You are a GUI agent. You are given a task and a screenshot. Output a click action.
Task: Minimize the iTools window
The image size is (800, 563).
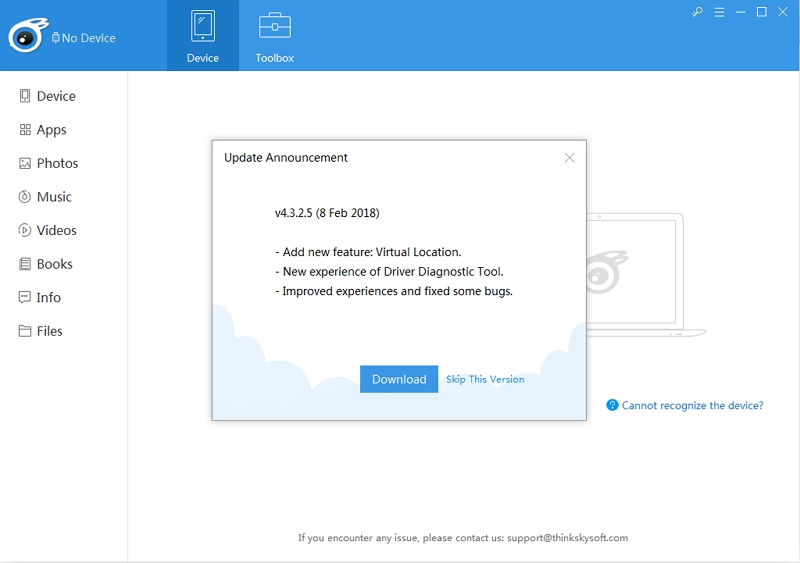coord(740,12)
